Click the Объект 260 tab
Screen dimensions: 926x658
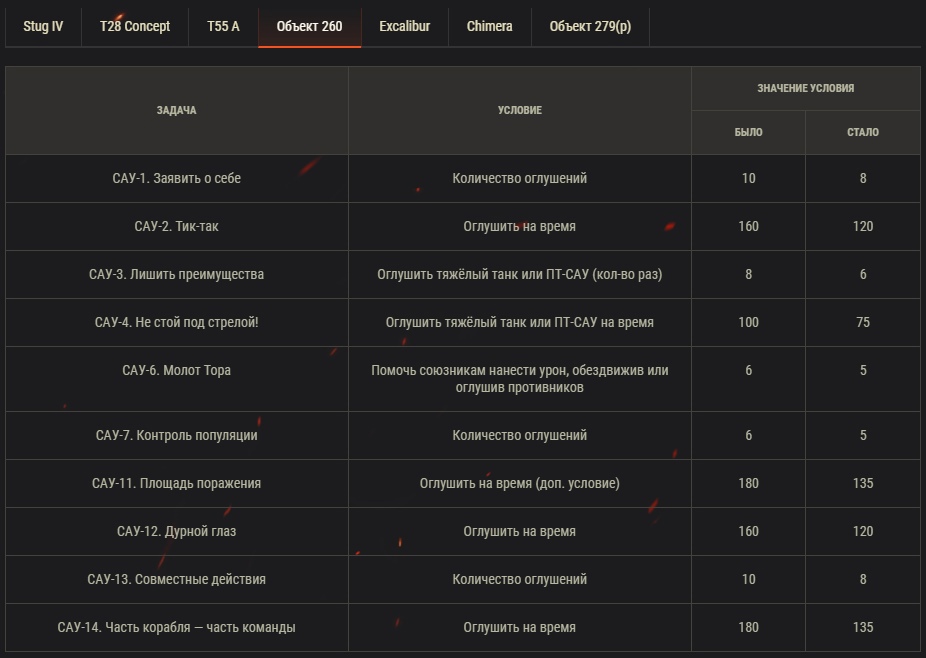[x=309, y=27]
